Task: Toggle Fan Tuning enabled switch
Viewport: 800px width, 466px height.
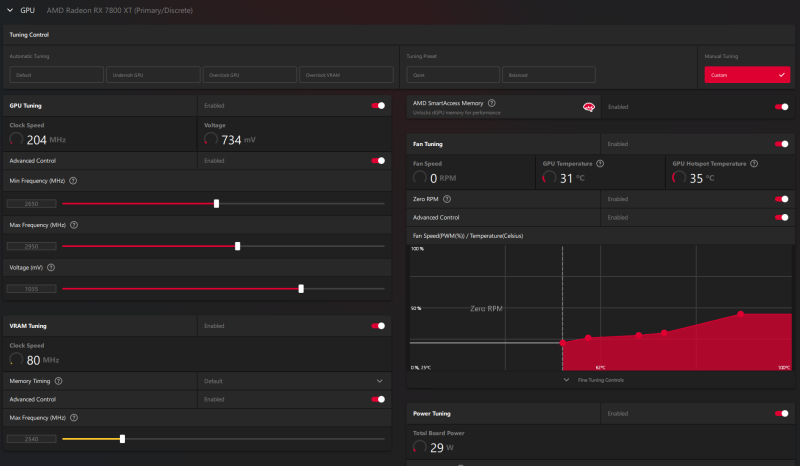Action: click(x=782, y=144)
